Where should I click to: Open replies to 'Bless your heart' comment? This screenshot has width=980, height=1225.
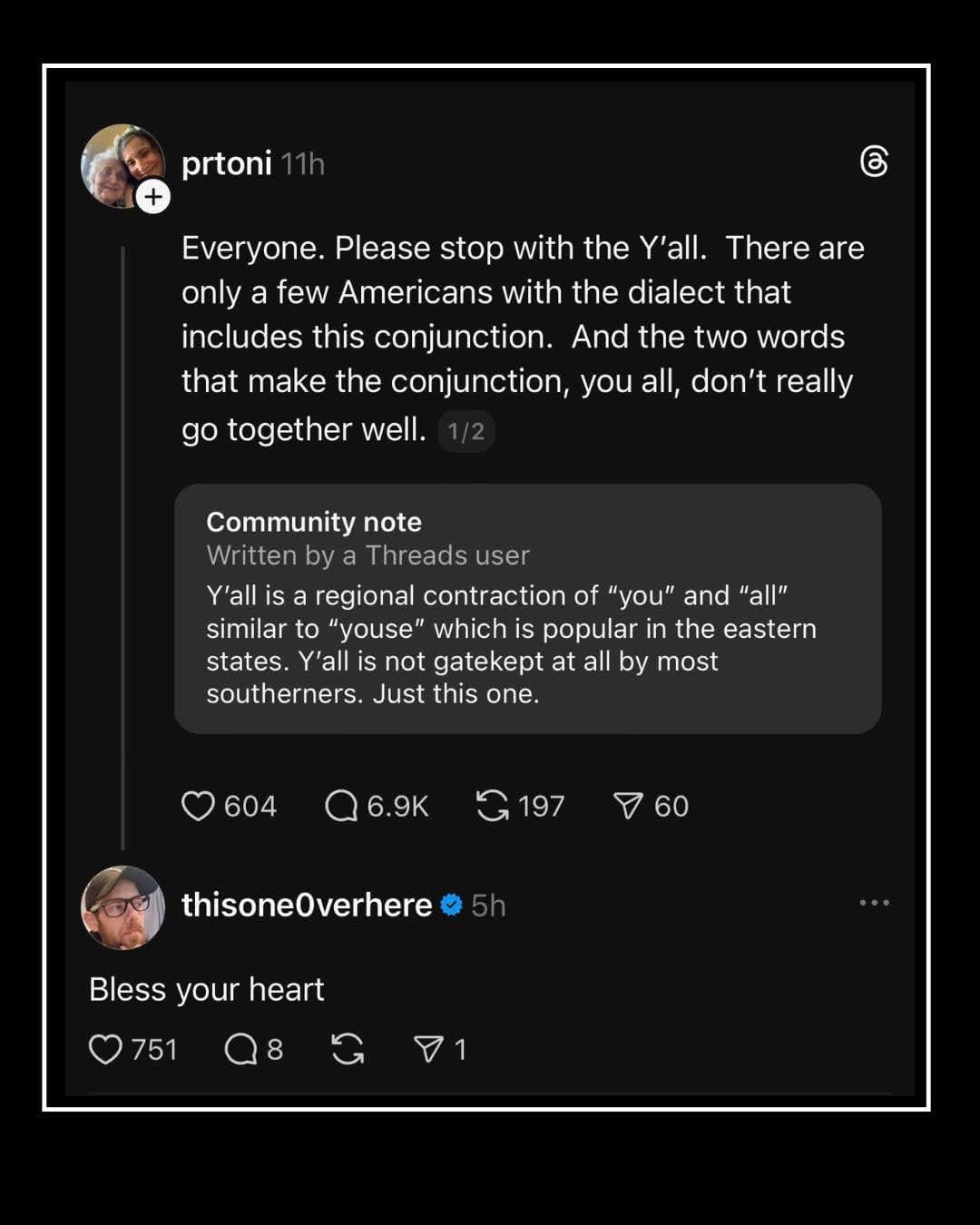coord(241,1049)
